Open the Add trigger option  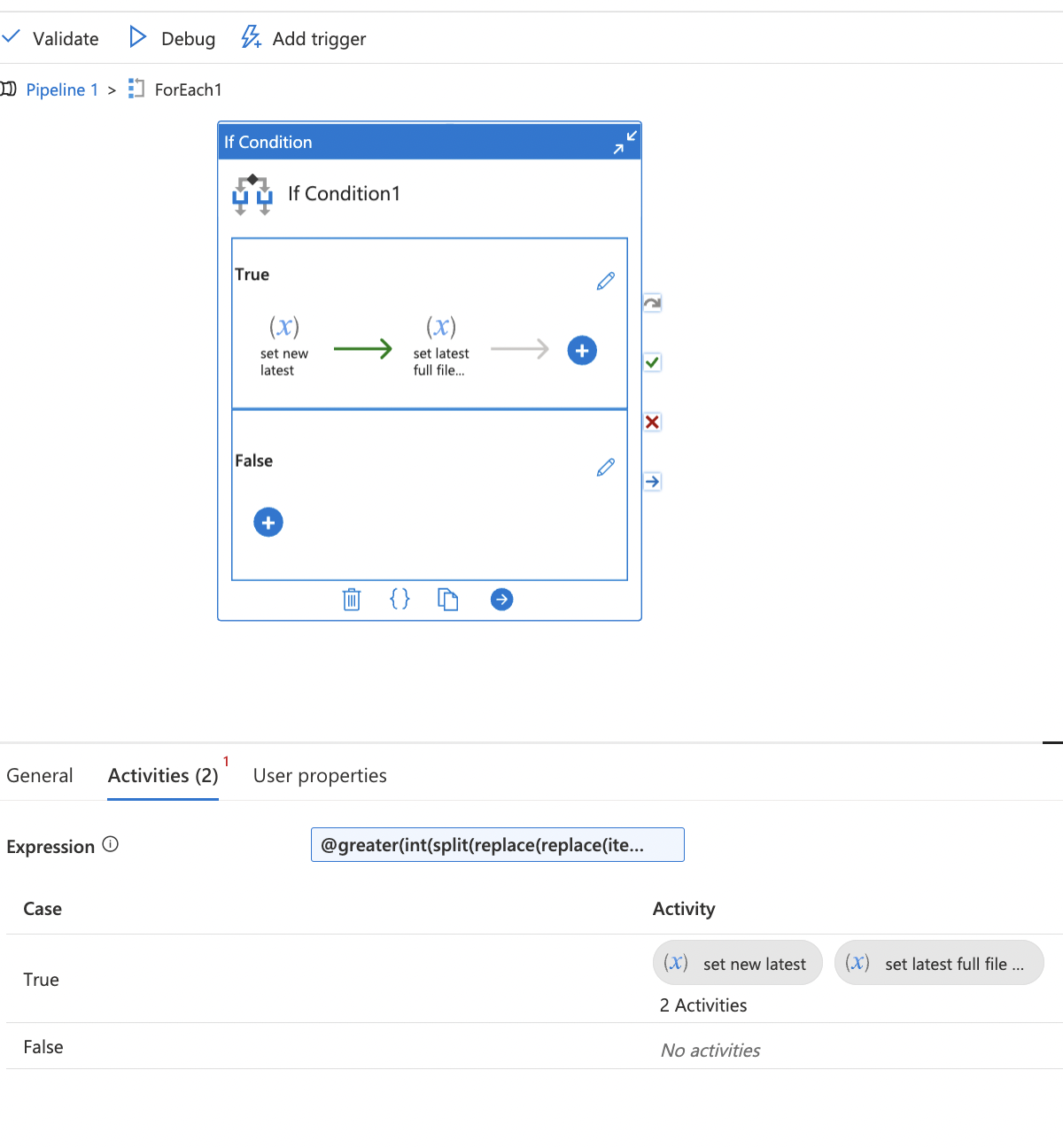(304, 38)
